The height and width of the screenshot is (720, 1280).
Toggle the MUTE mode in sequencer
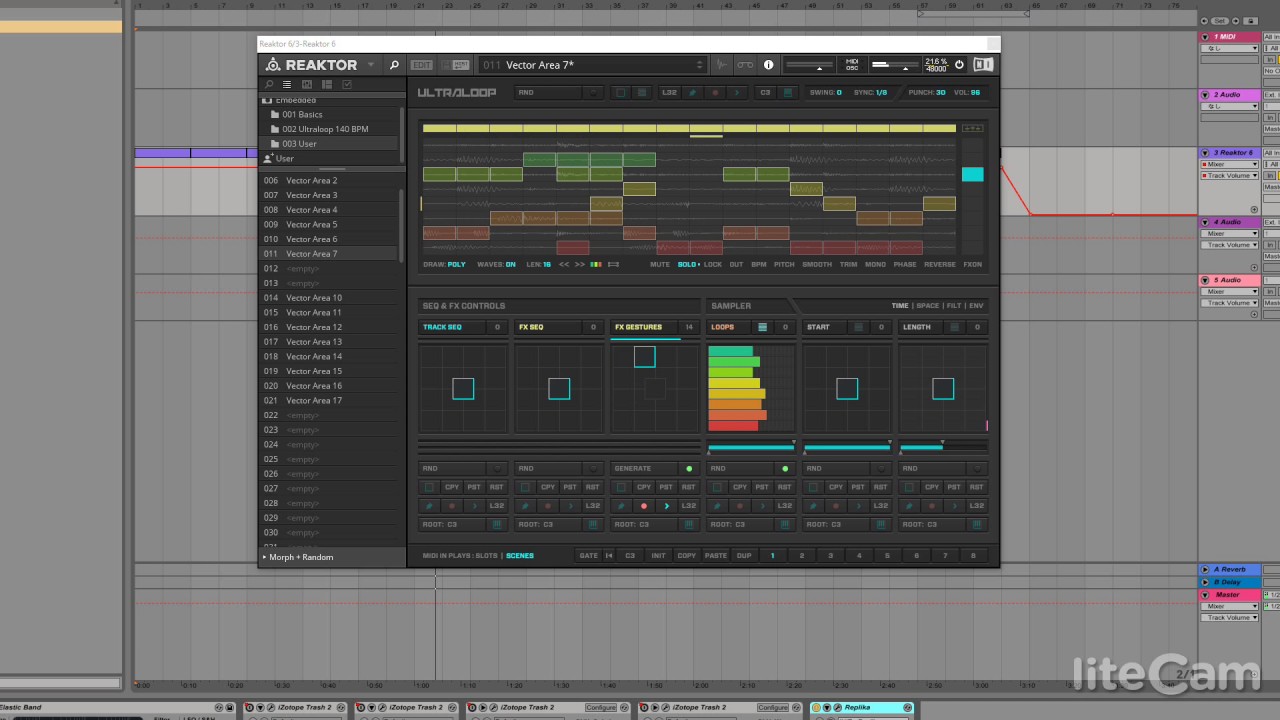coord(660,265)
